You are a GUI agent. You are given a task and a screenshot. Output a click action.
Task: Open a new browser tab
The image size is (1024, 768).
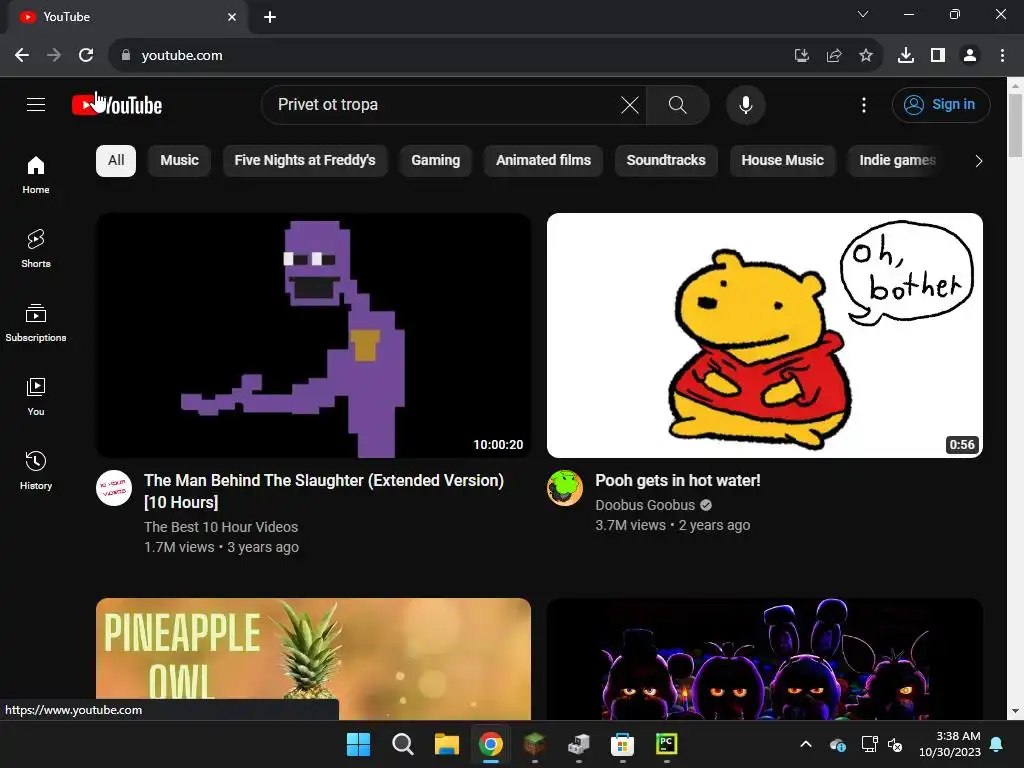click(270, 17)
